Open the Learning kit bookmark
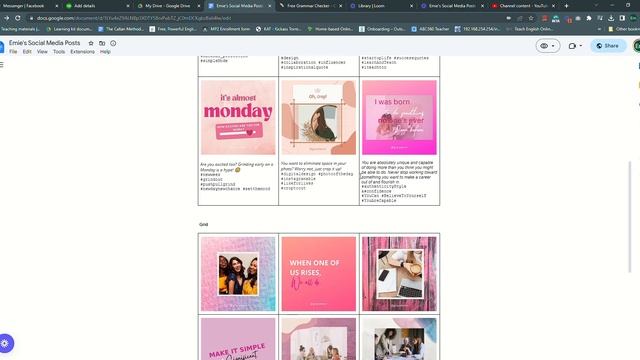Viewport: 640px width, 360px height. [x=69, y=29]
